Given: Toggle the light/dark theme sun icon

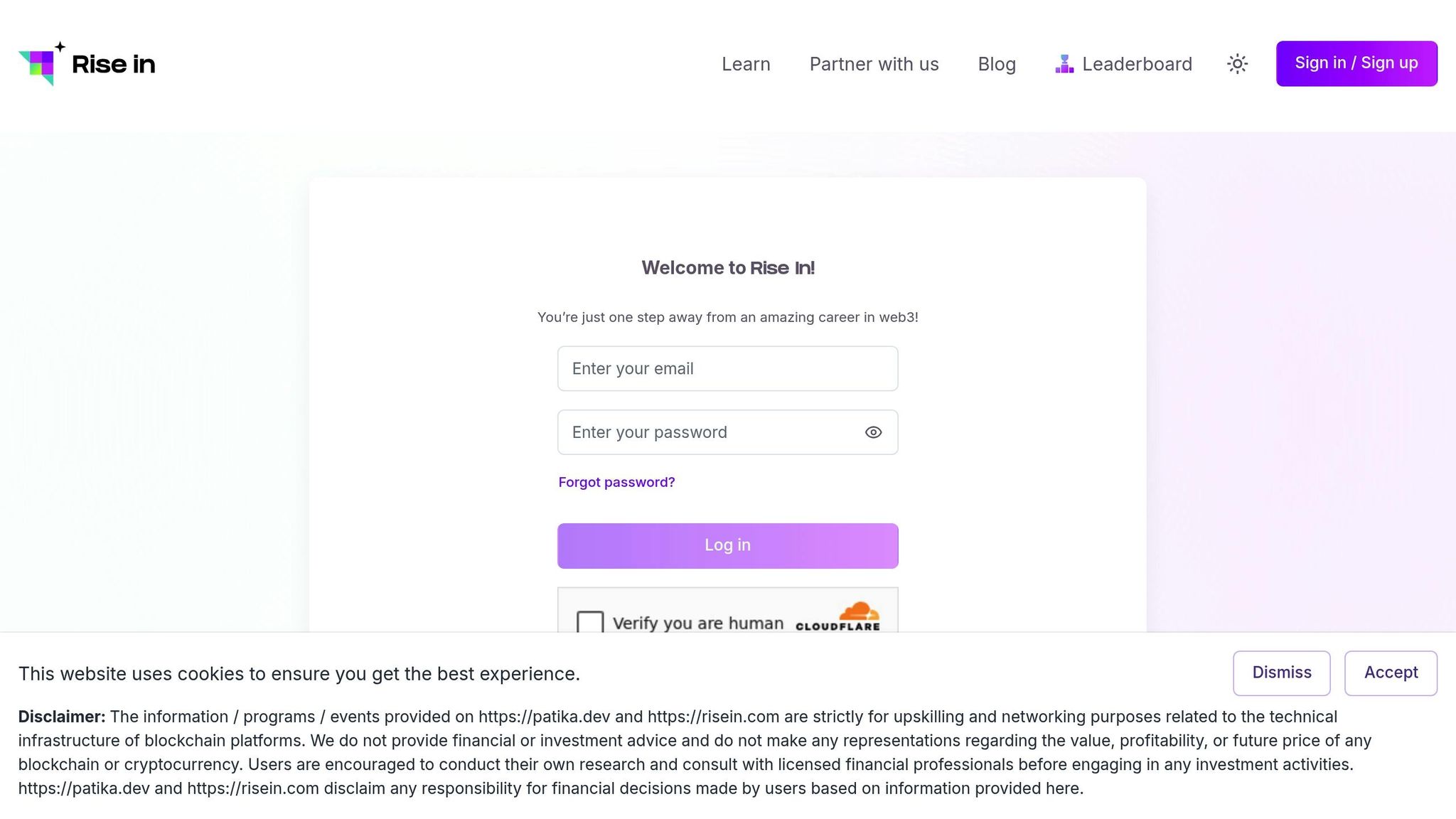Looking at the screenshot, I should [1237, 64].
